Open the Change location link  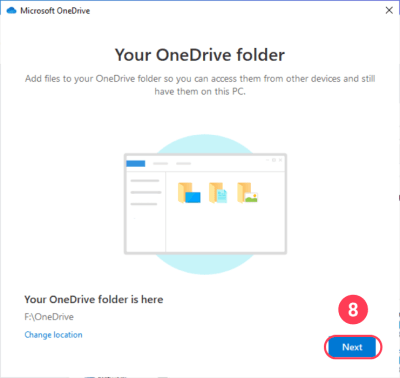53,335
